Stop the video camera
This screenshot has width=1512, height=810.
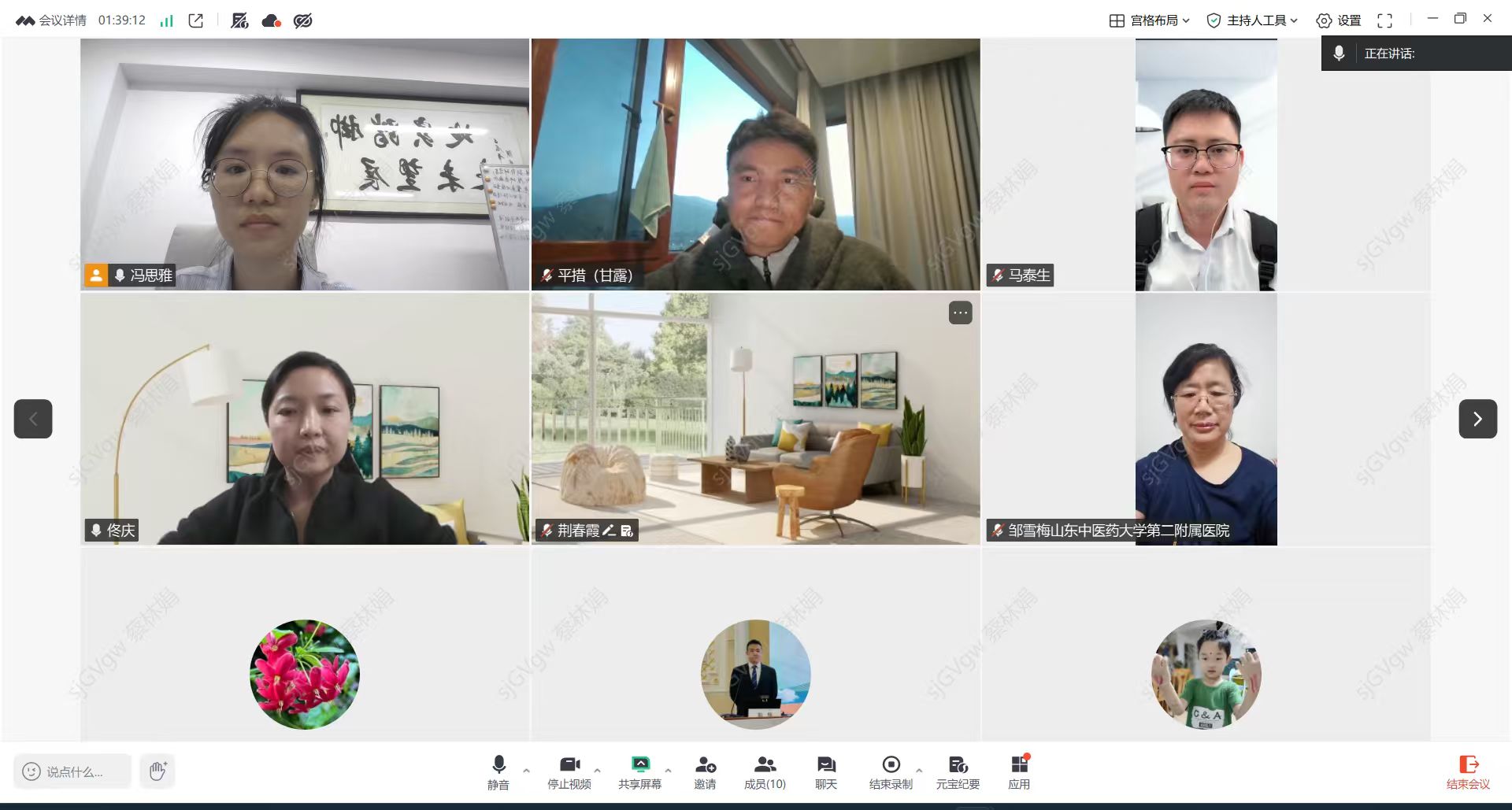(569, 771)
